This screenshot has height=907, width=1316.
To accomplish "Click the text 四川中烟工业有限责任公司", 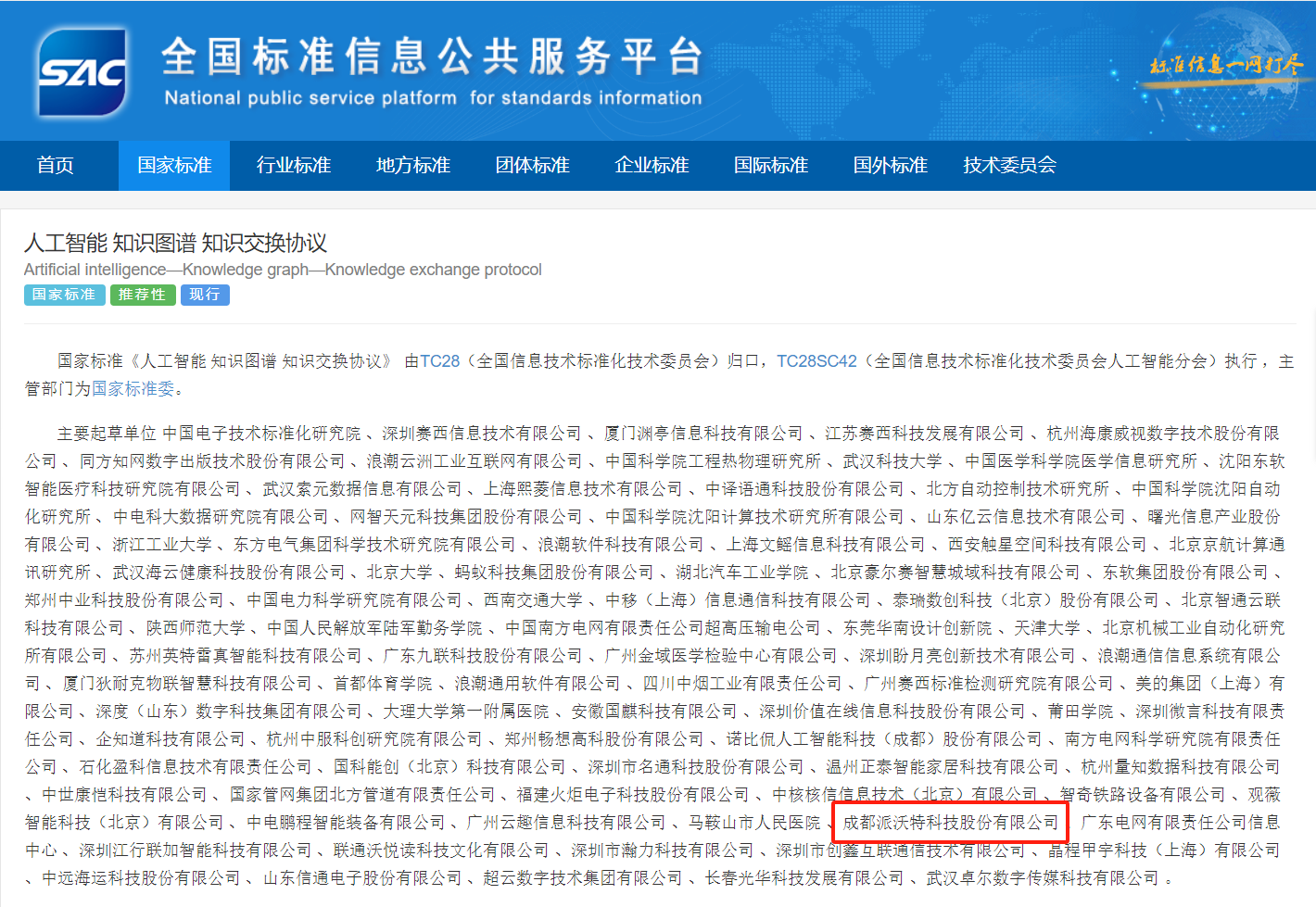I will click(742, 684).
